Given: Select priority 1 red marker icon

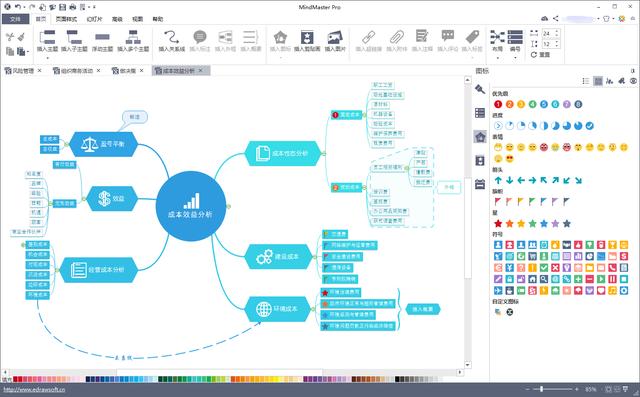Looking at the screenshot, I should tap(498, 104).
